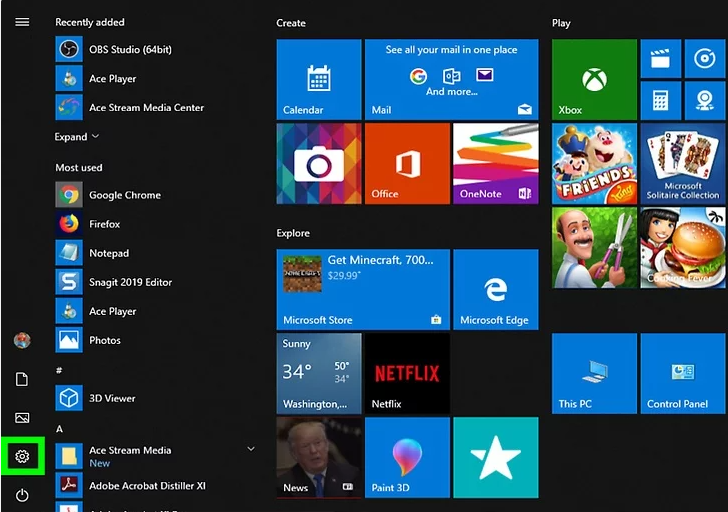Open the Pictures folder icon in sidebar
The image size is (728, 512).
coord(22,418)
